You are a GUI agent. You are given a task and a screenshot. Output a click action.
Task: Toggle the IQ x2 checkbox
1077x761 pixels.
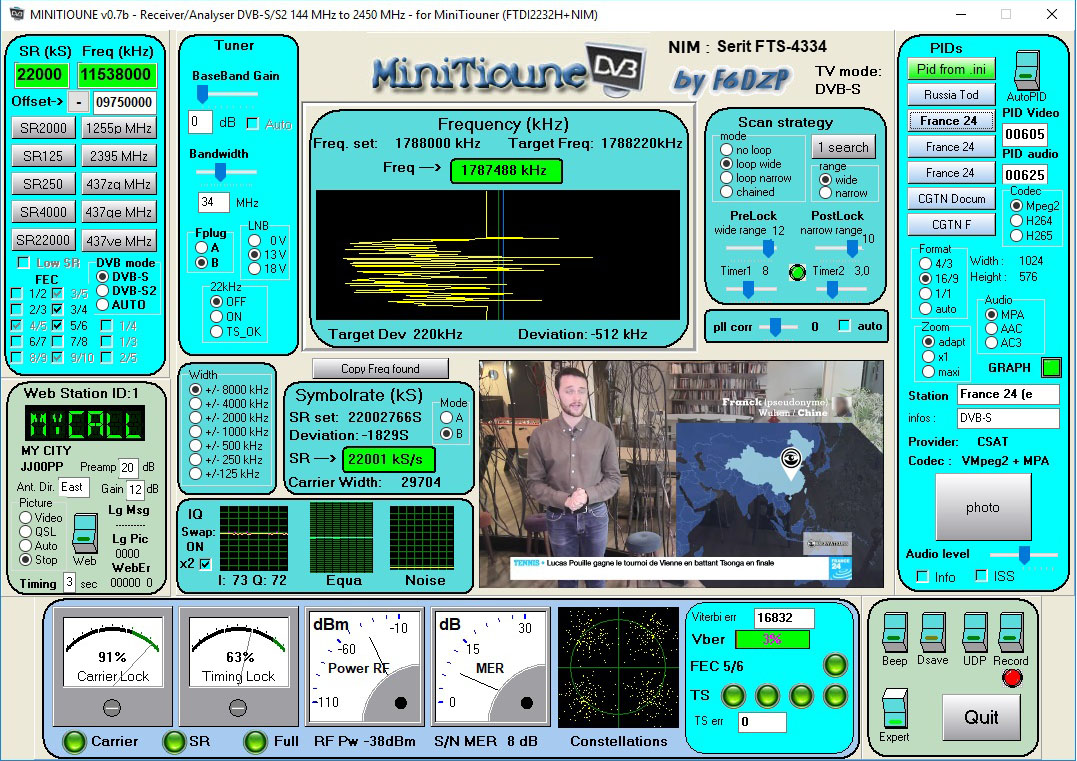[205, 564]
